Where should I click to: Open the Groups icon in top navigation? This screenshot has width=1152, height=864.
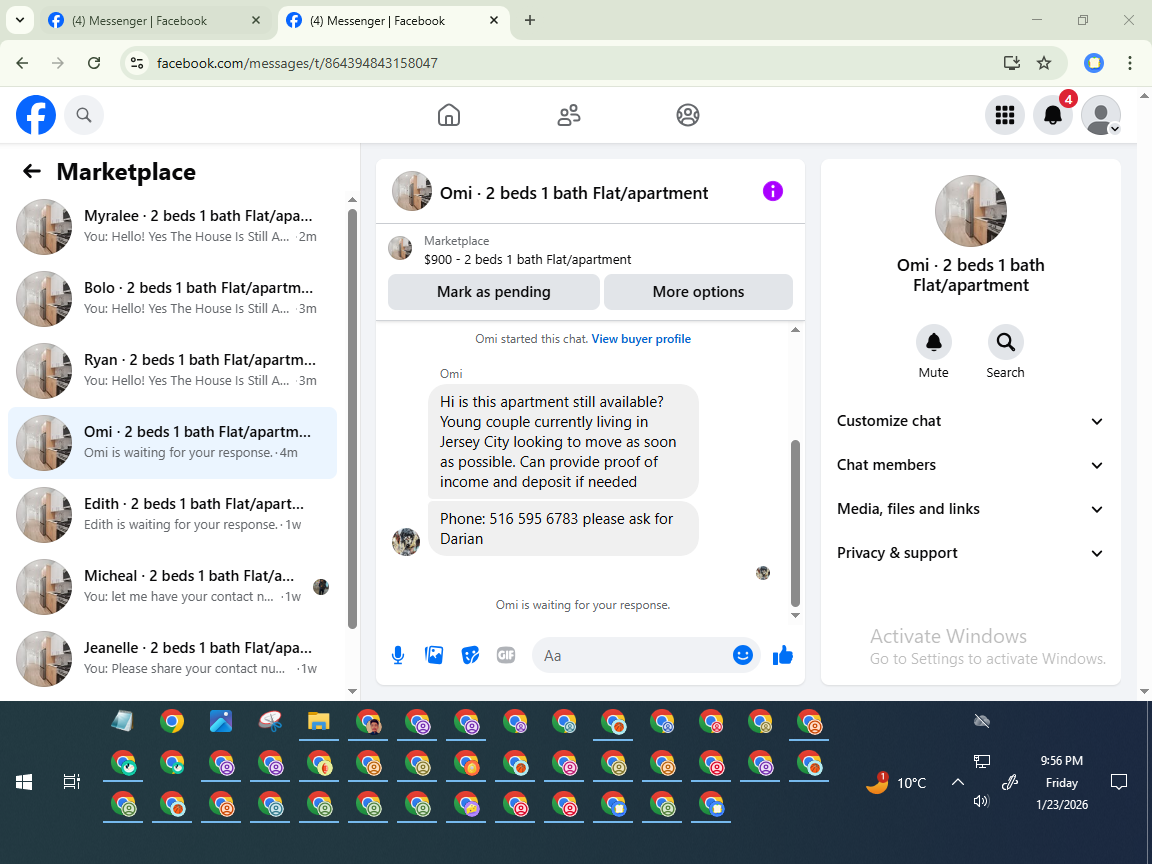[688, 115]
